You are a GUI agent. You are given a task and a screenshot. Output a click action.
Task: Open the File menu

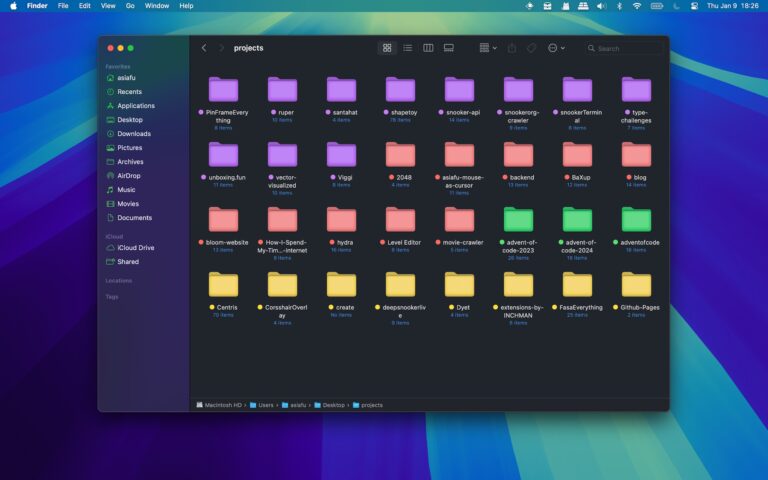(x=63, y=6)
